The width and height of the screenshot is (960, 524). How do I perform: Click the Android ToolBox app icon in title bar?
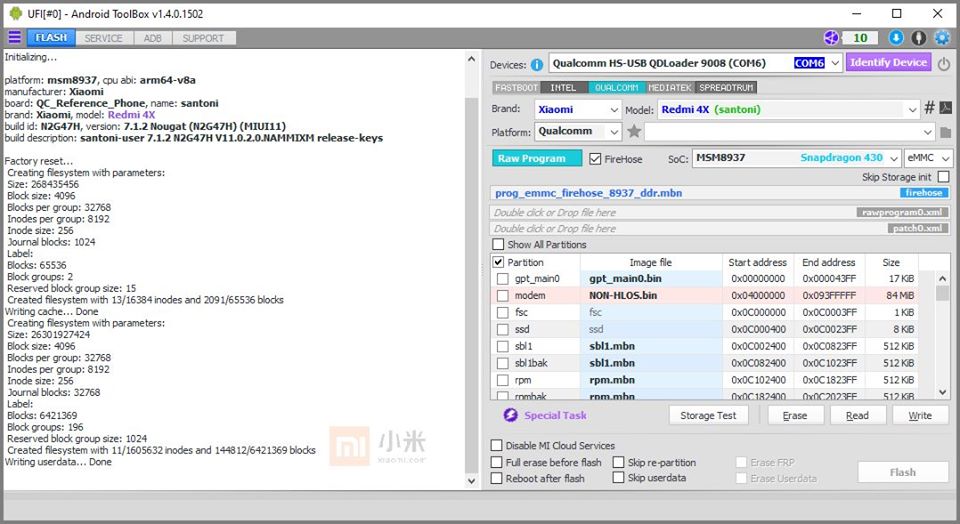16,13
